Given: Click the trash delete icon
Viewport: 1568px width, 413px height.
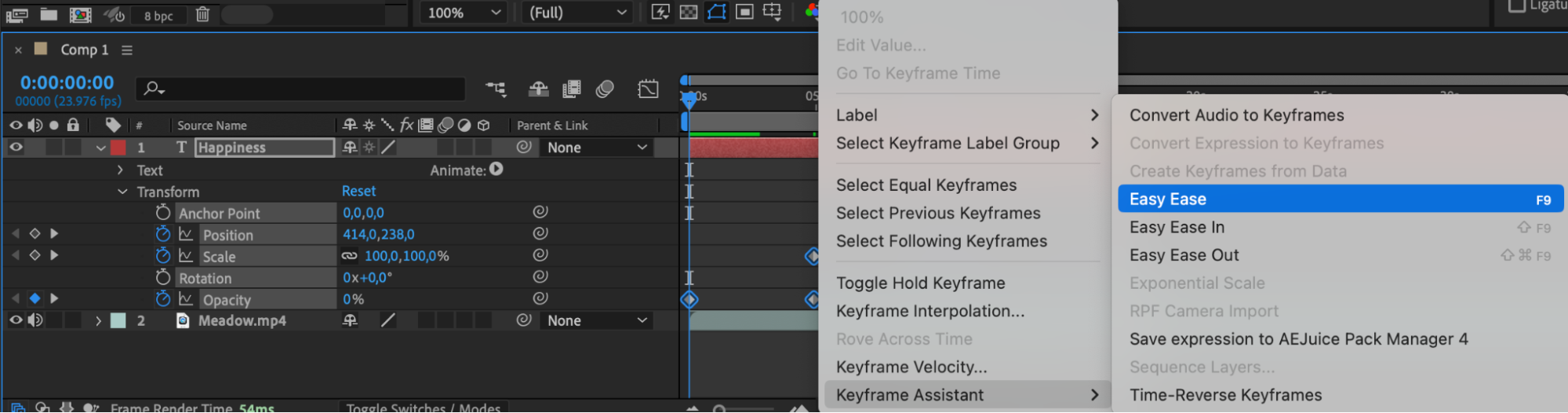Looking at the screenshot, I should coord(202,14).
